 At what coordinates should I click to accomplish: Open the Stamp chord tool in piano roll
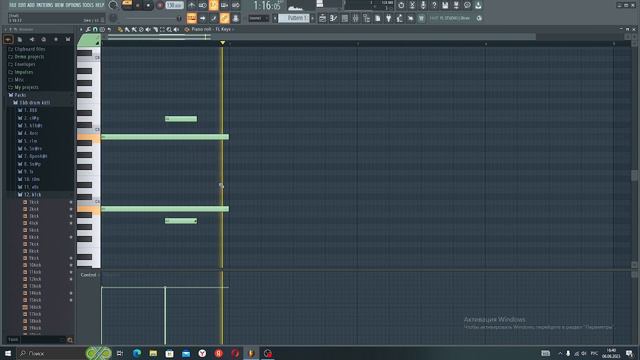coord(102,29)
